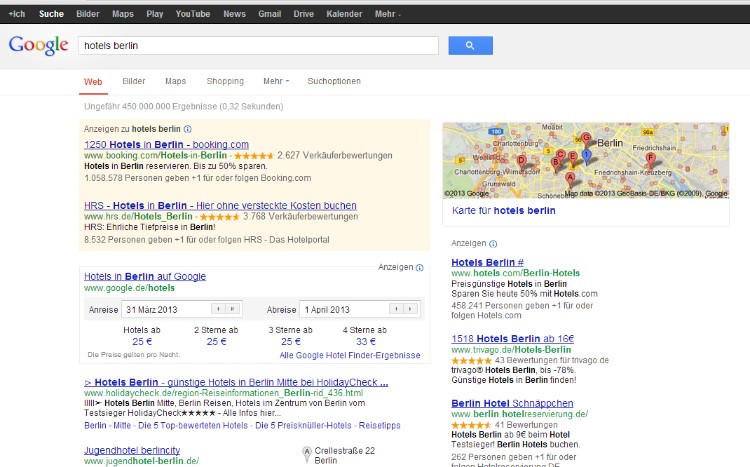Open Gmail in the top bar
The image size is (750, 467).
click(270, 14)
